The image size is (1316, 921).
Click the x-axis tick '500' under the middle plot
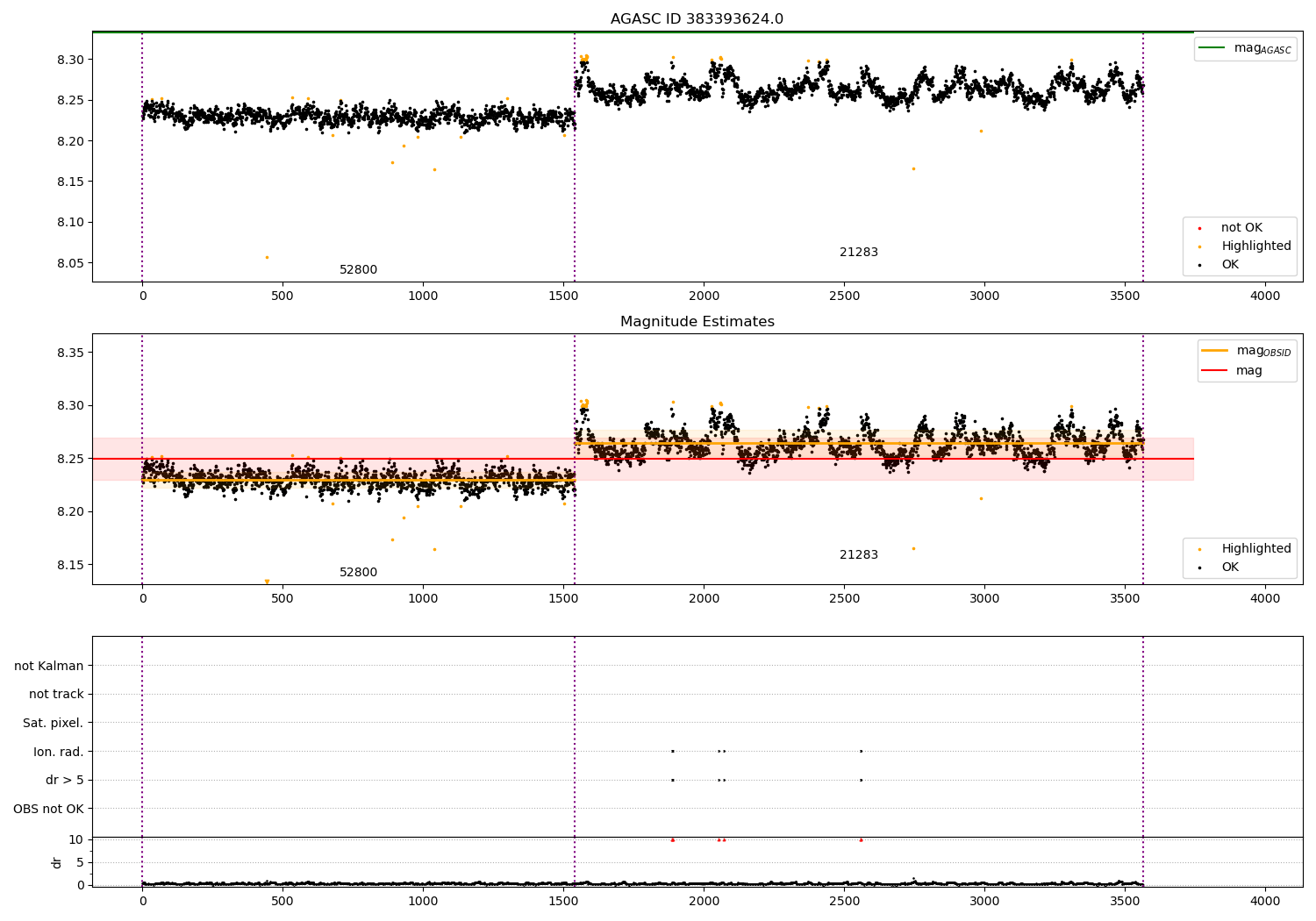(283, 599)
